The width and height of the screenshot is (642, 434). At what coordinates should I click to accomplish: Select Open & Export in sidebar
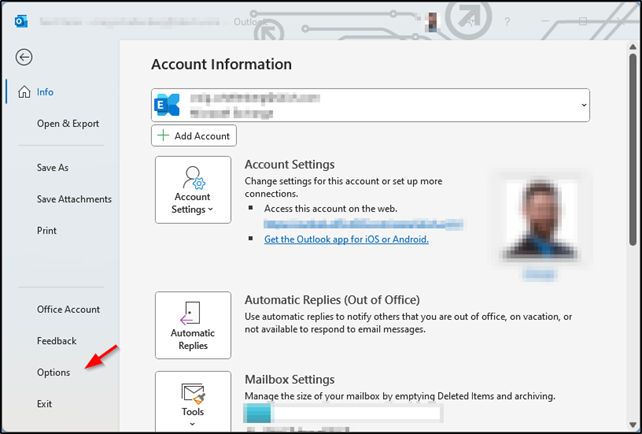(68, 124)
